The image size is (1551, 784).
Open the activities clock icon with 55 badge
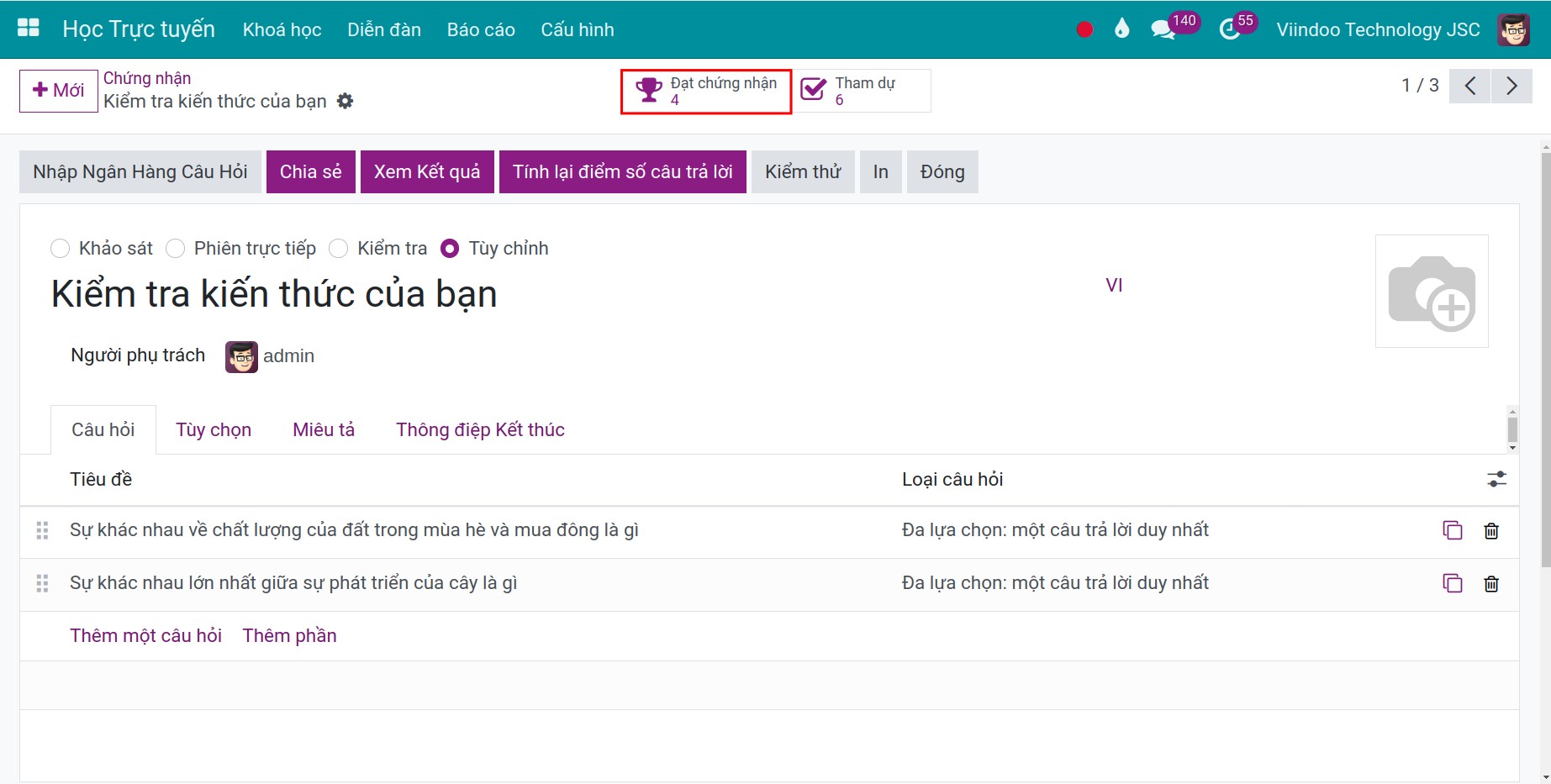coord(1229,30)
